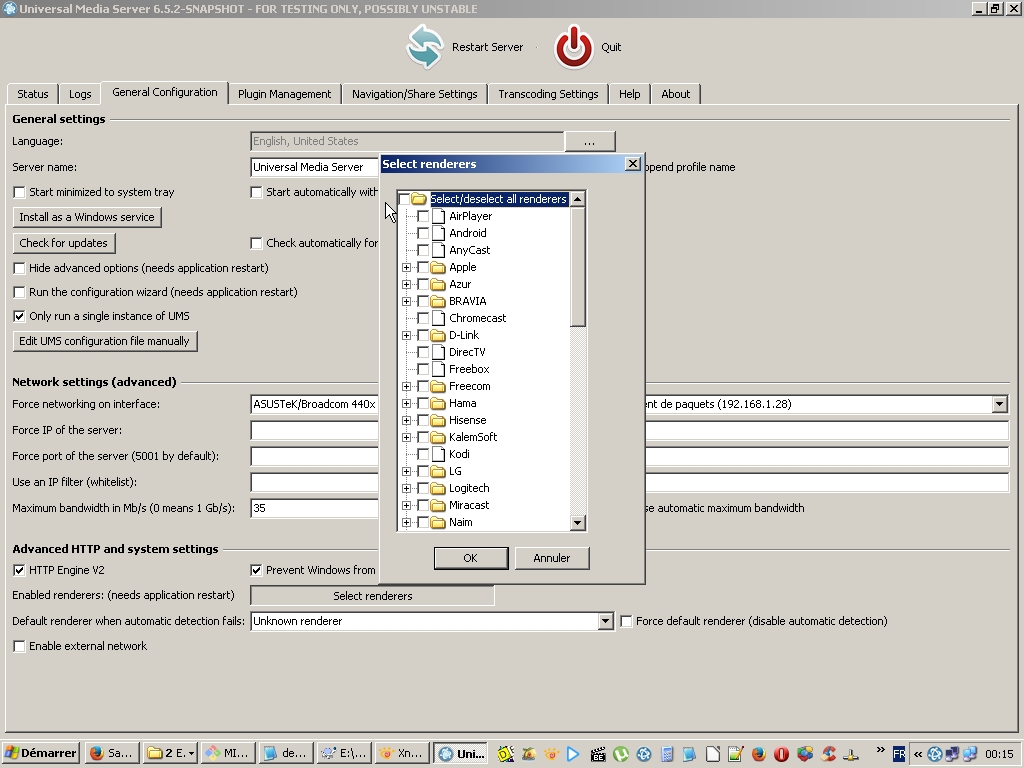The image size is (1024, 768).
Task: Enable Start minimized to system tray
Action: coord(20,192)
